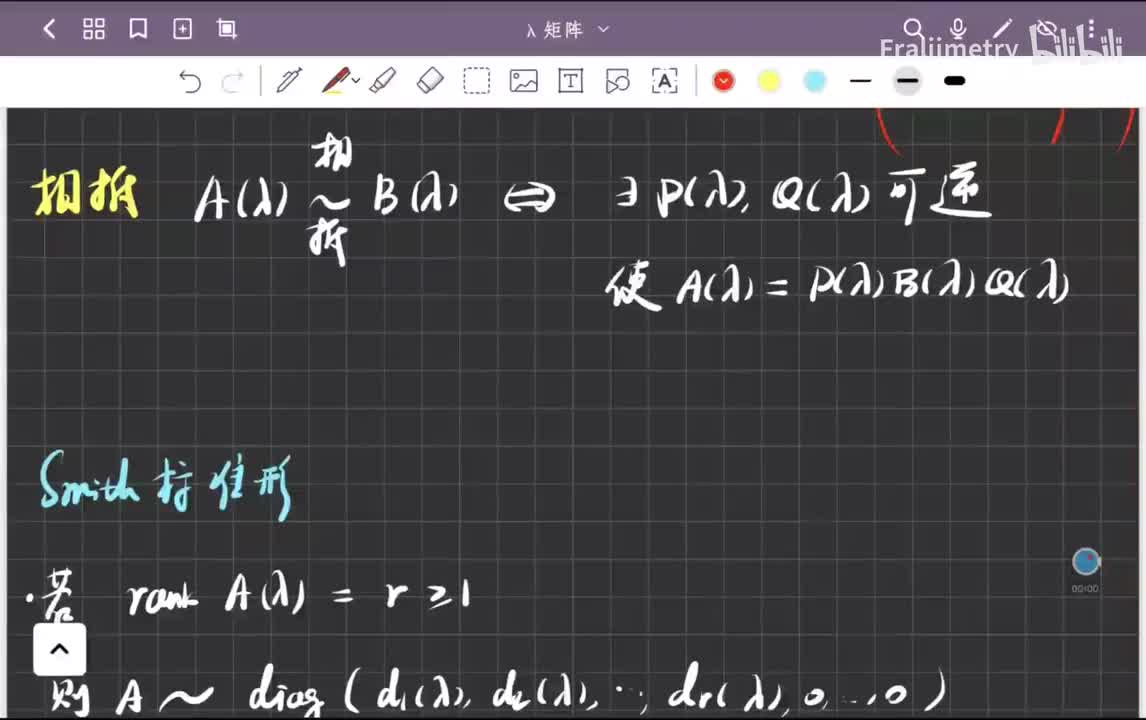
Task: Choose the thickest stroke width
Action: [955, 80]
